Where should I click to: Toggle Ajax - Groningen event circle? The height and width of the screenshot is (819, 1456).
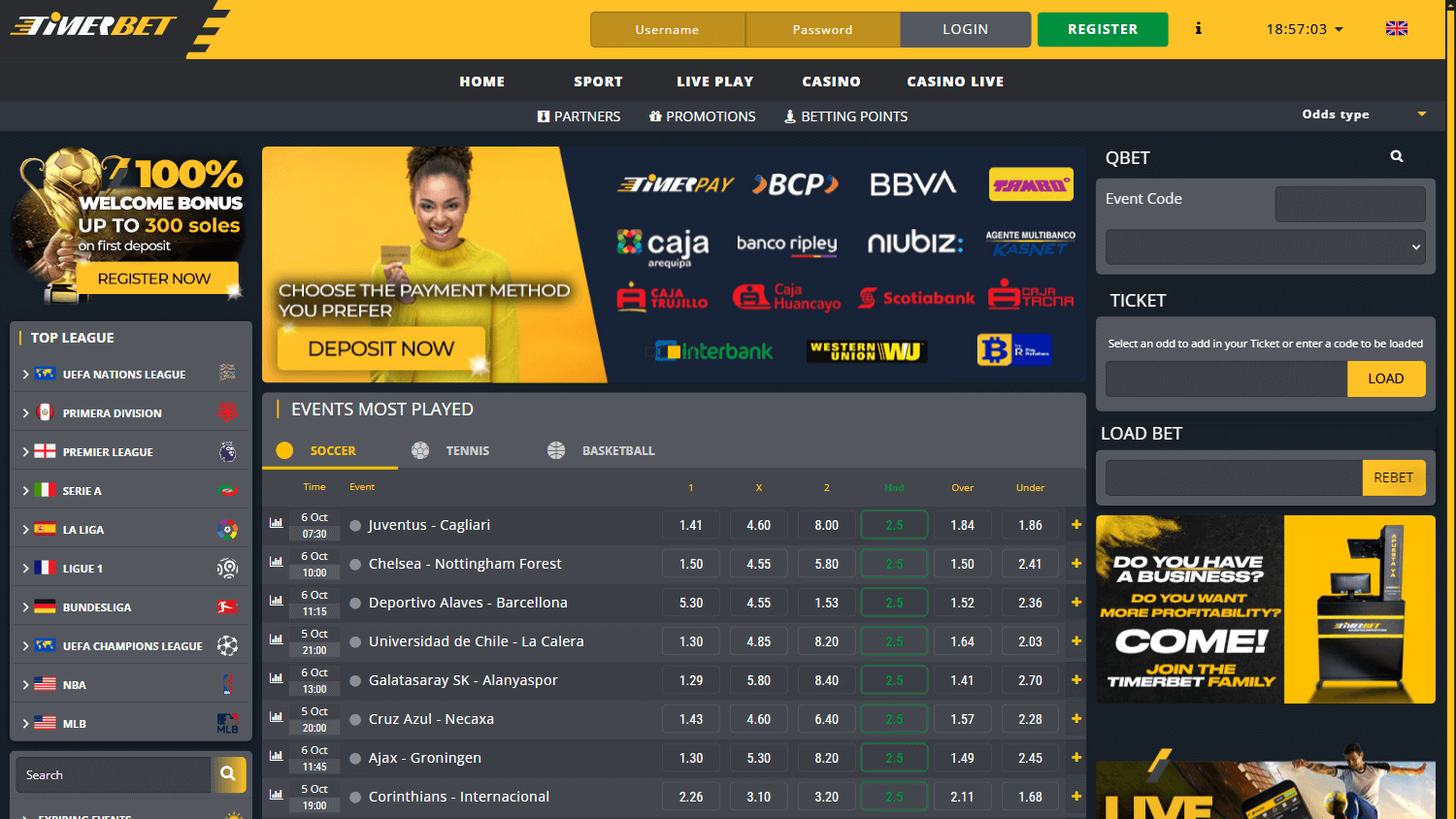(355, 758)
